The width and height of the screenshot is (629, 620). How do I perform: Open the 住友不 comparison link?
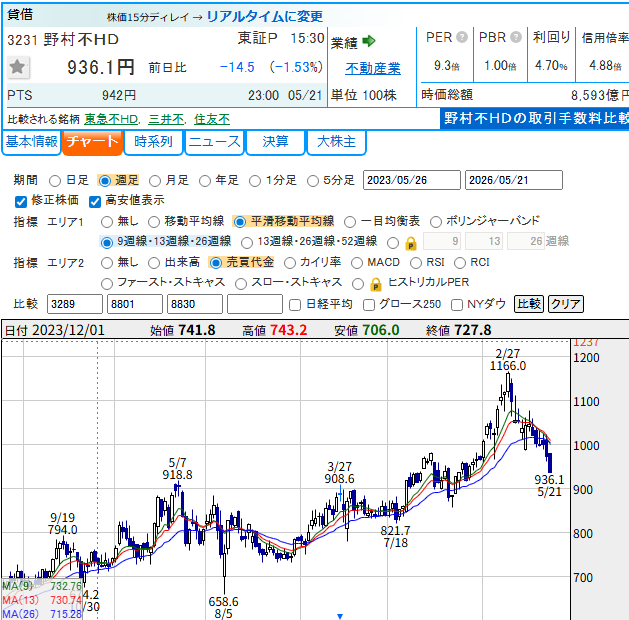point(212,120)
